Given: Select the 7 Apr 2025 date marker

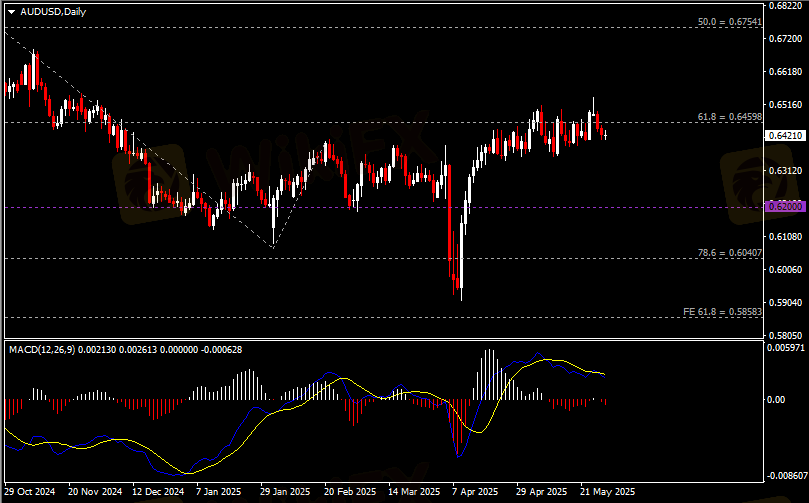Looking at the screenshot, I should tap(474, 492).
